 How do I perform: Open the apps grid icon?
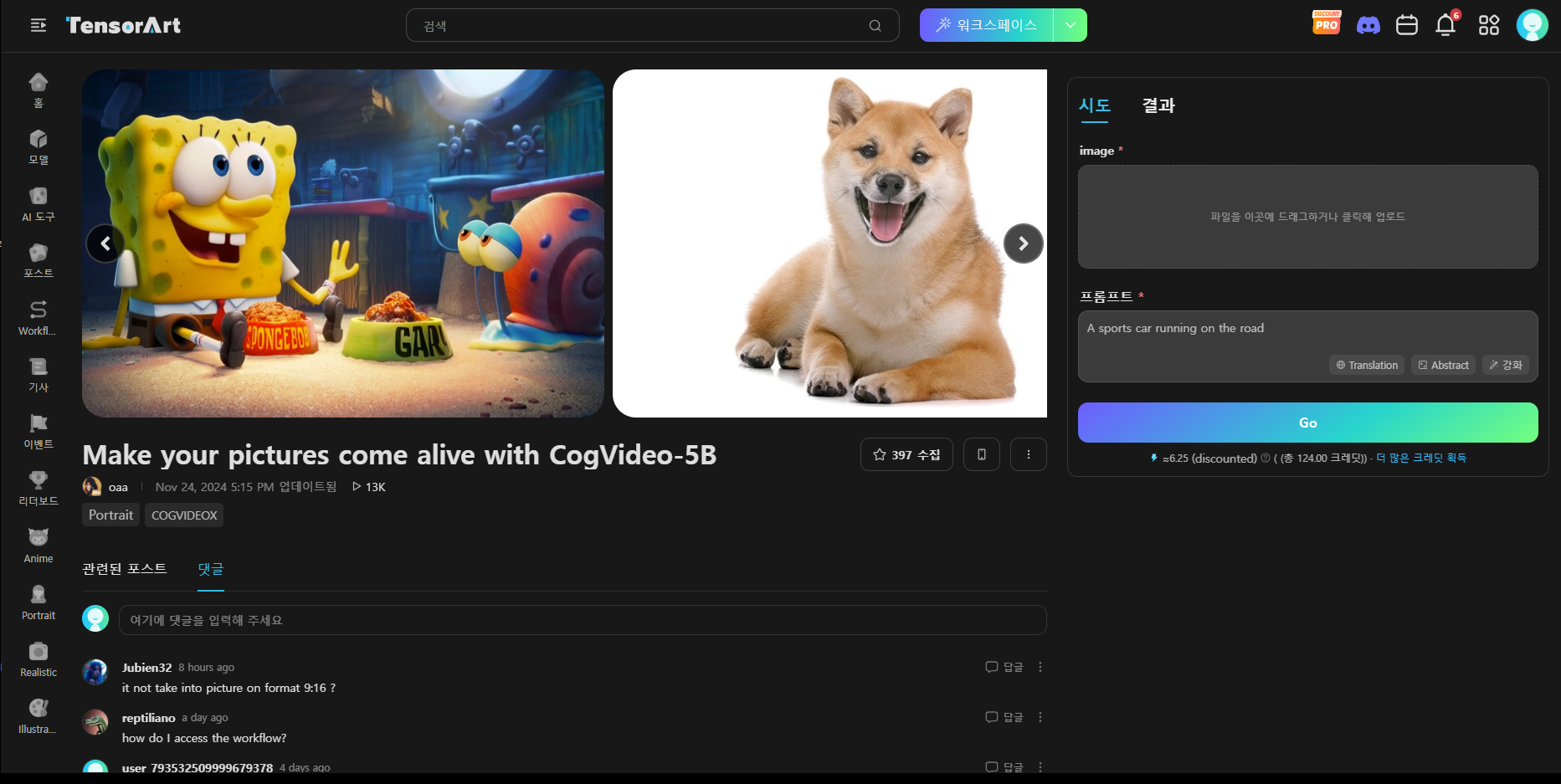coord(1489,25)
